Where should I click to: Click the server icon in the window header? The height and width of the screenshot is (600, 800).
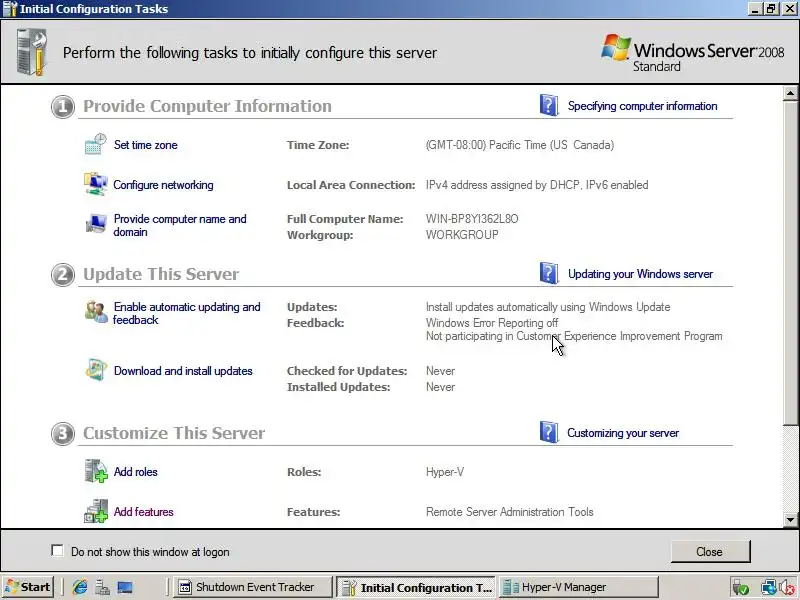pyautogui.click(x=32, y=52)
